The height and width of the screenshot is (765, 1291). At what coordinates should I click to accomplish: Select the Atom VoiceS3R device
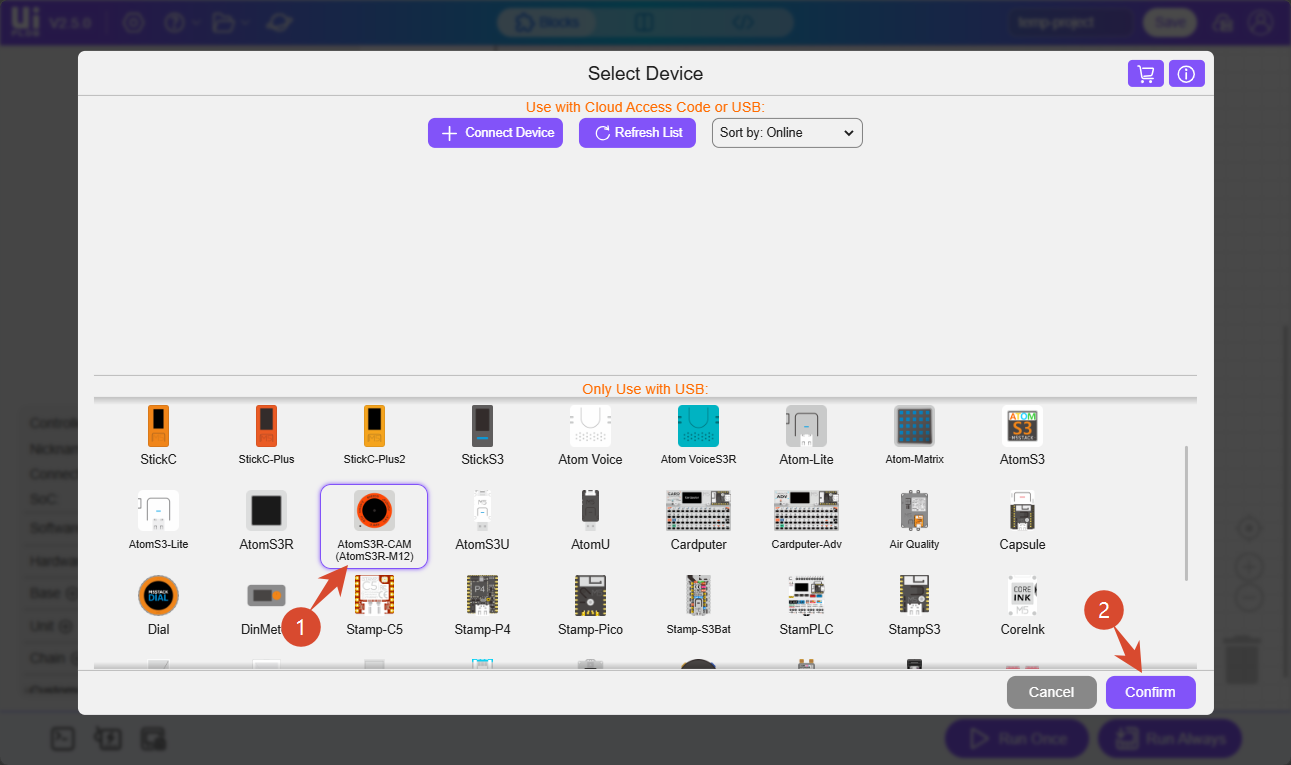click(698, 426)
